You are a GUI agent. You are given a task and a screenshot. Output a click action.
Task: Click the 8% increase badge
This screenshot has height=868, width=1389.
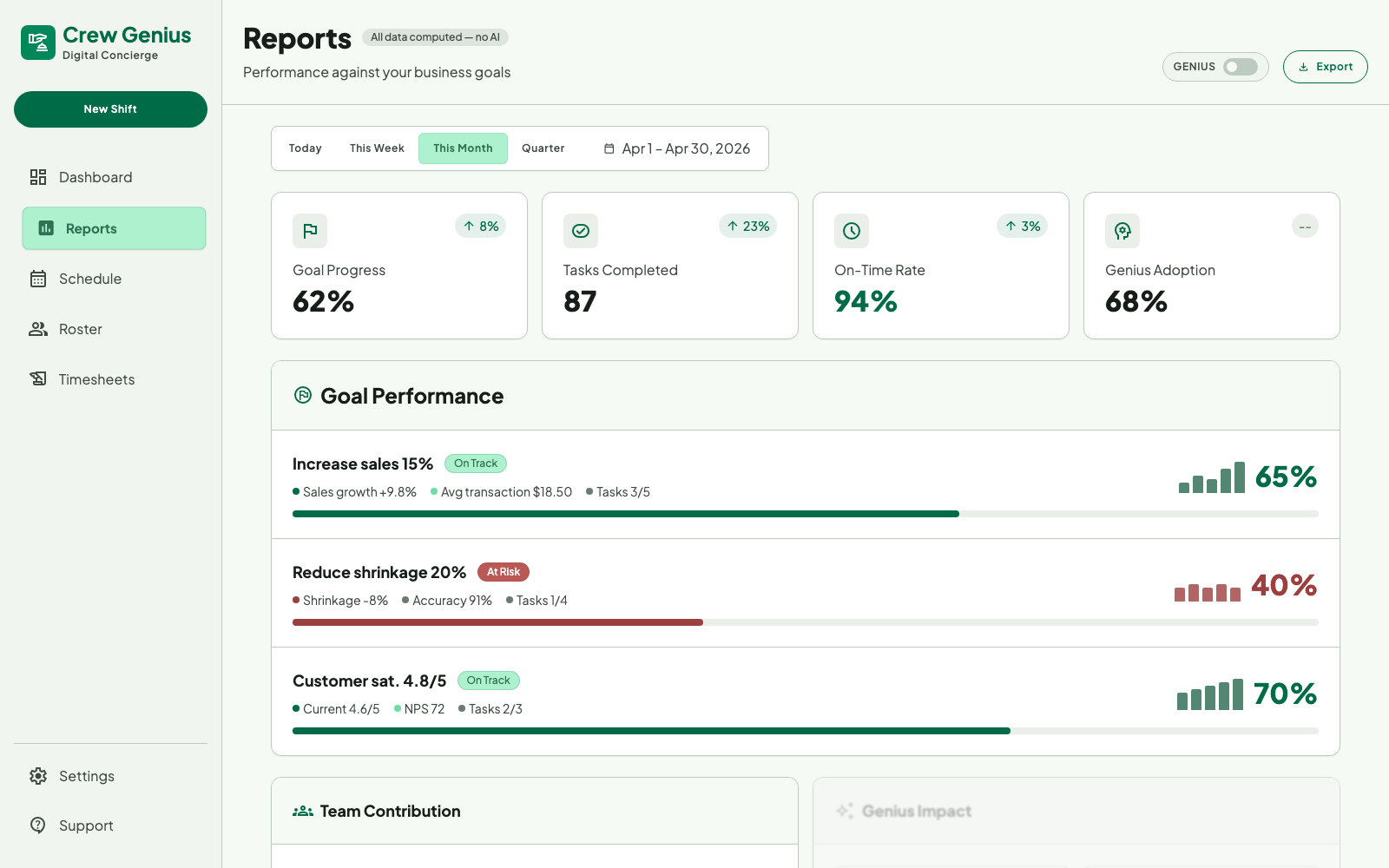(x=480, y=227)
